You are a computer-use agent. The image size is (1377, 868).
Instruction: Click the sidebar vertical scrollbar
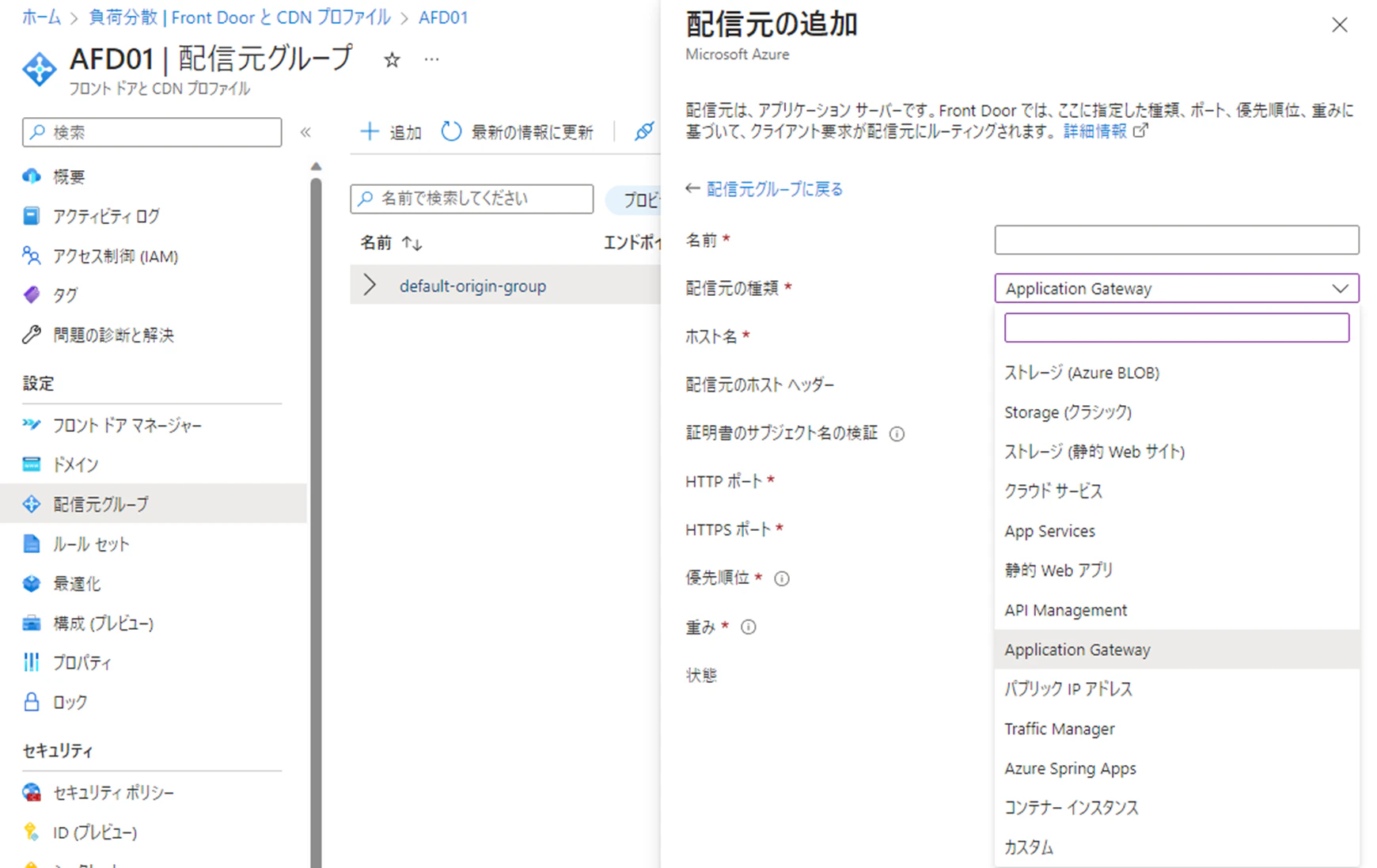click(316, 522)
